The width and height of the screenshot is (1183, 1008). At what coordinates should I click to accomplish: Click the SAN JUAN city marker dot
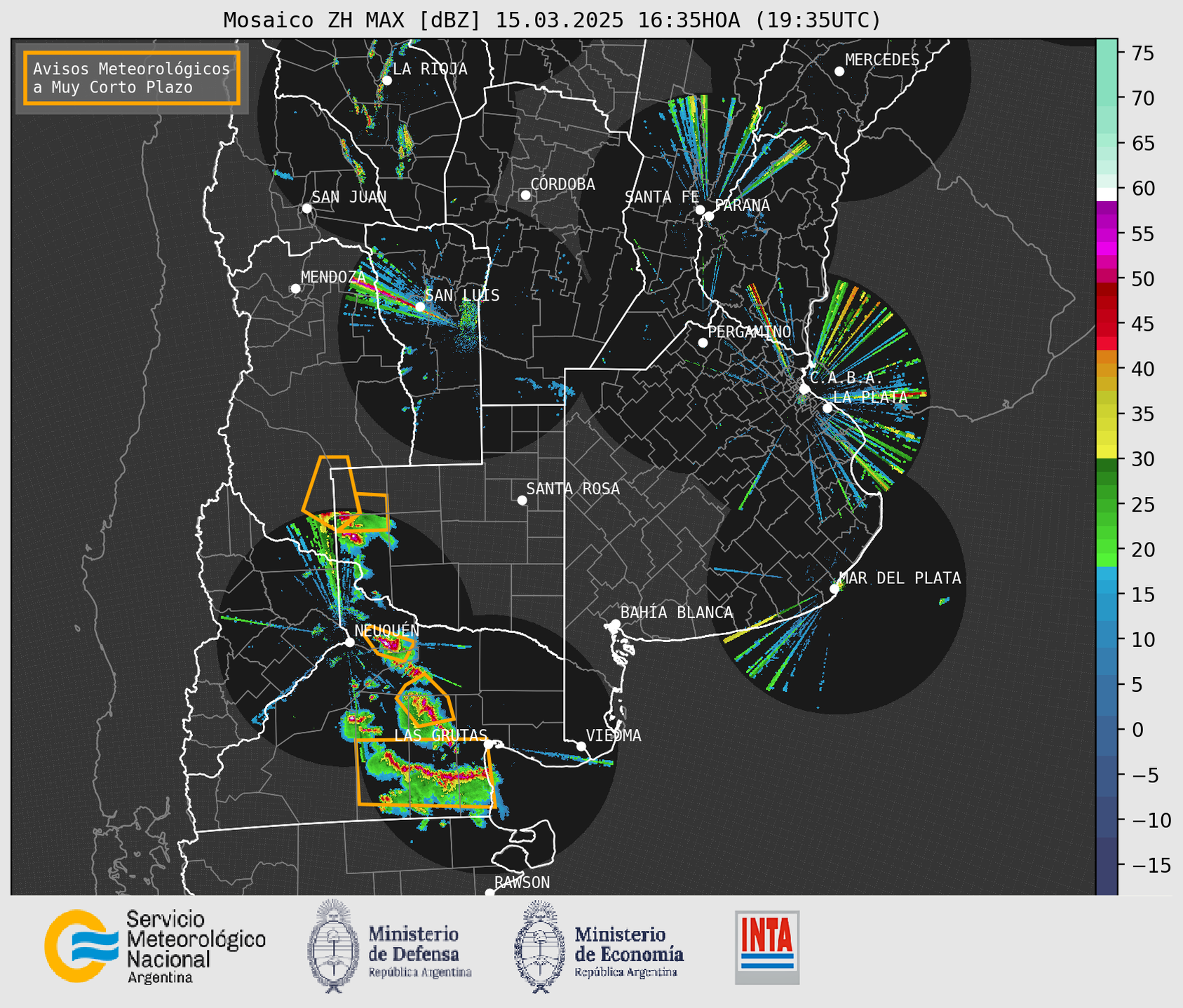[x=306, y=208]
